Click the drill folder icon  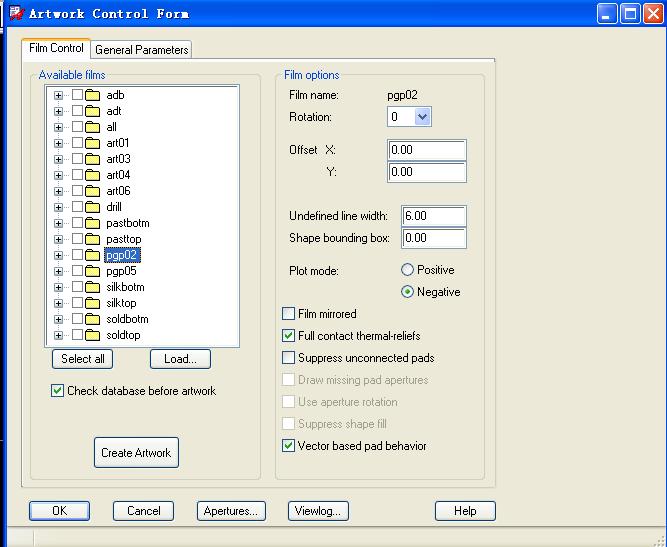point(92,207)
